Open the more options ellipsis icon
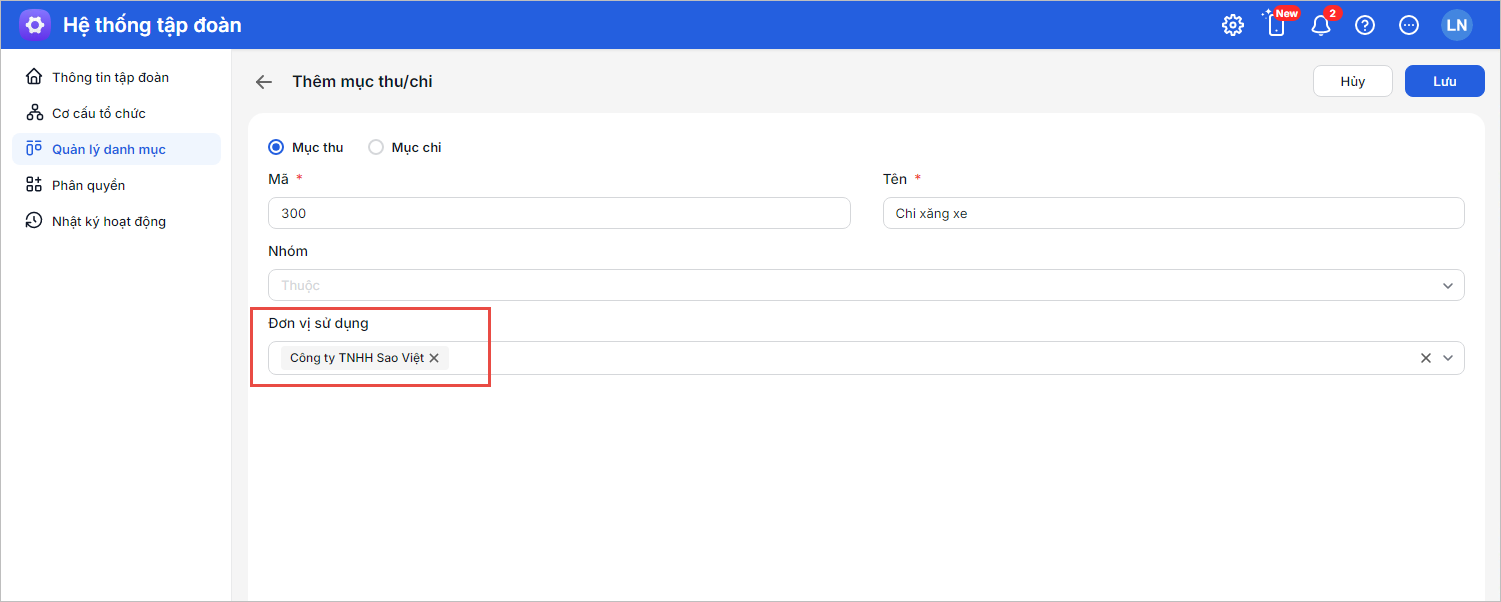The height and width of the screenshot is (602, 1501). [1409, 25]
